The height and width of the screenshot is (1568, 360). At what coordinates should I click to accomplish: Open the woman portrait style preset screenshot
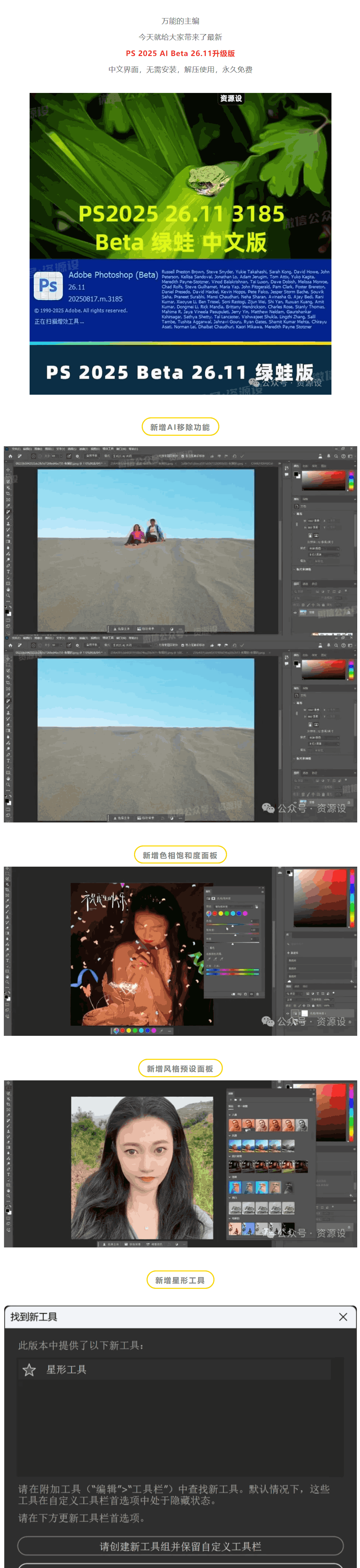point(180,1164)
